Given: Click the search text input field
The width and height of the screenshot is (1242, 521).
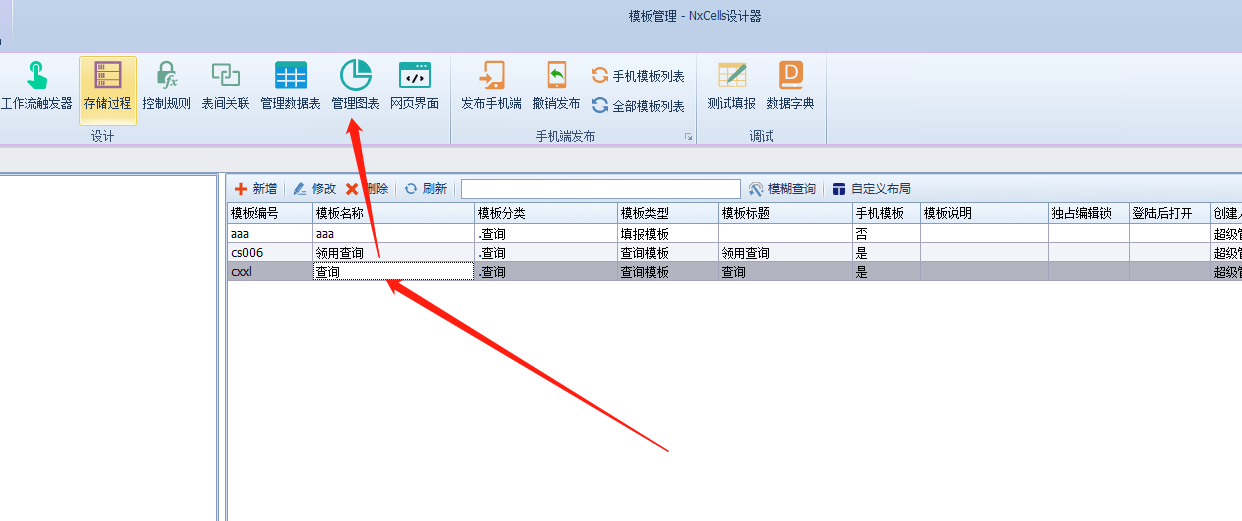Looking at the screenshot, I should point(600,189).
